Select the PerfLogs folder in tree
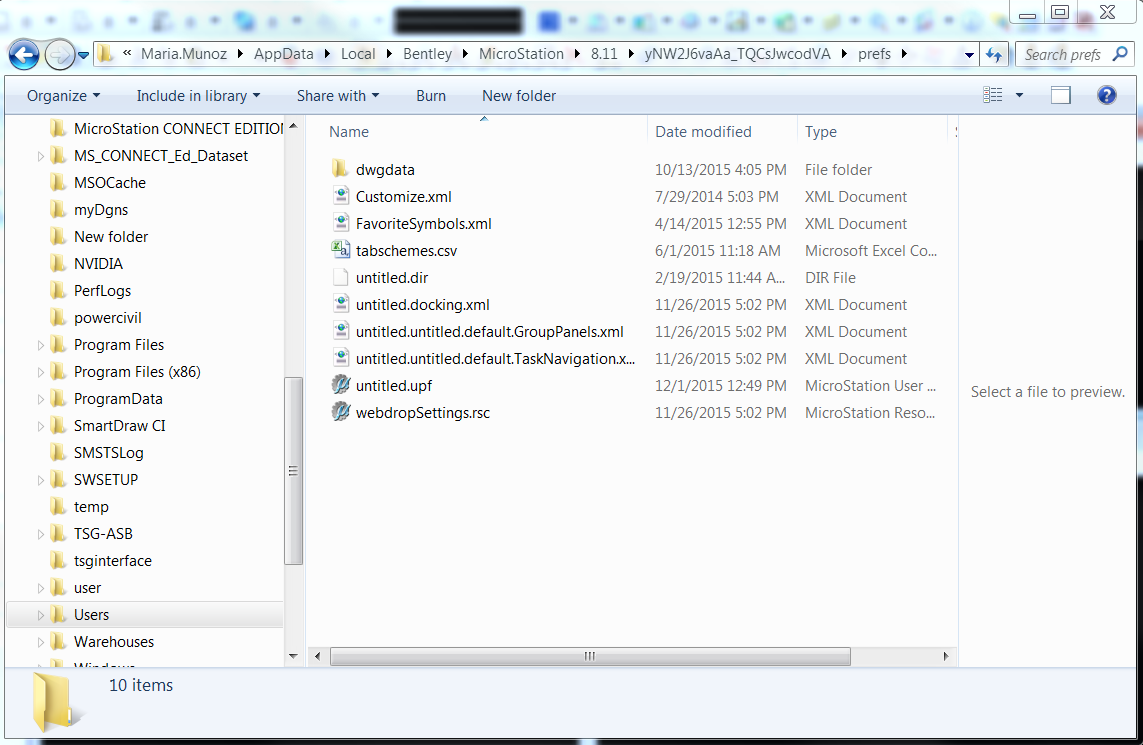1143x745 pixels. pyautogui.click(x=91, y=290)
